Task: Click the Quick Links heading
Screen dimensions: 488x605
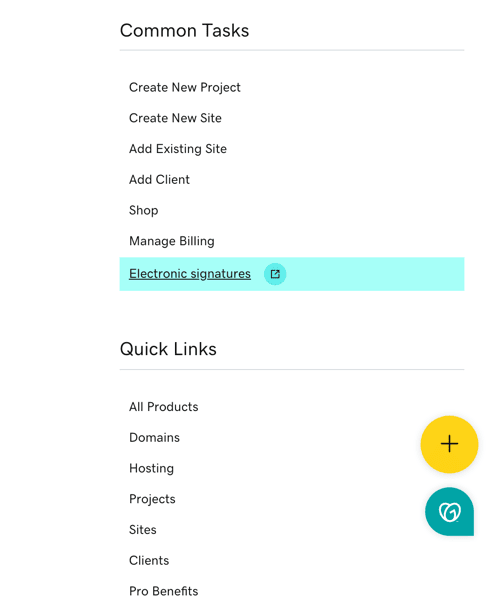Action: (x=168, y=349)
